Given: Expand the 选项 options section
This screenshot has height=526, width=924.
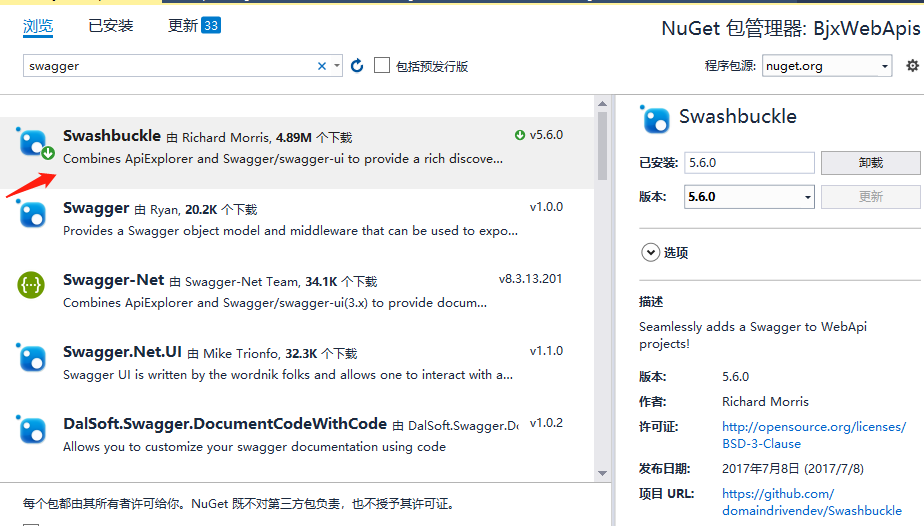Looking at the screenshot, I should [x=651, y=253].
